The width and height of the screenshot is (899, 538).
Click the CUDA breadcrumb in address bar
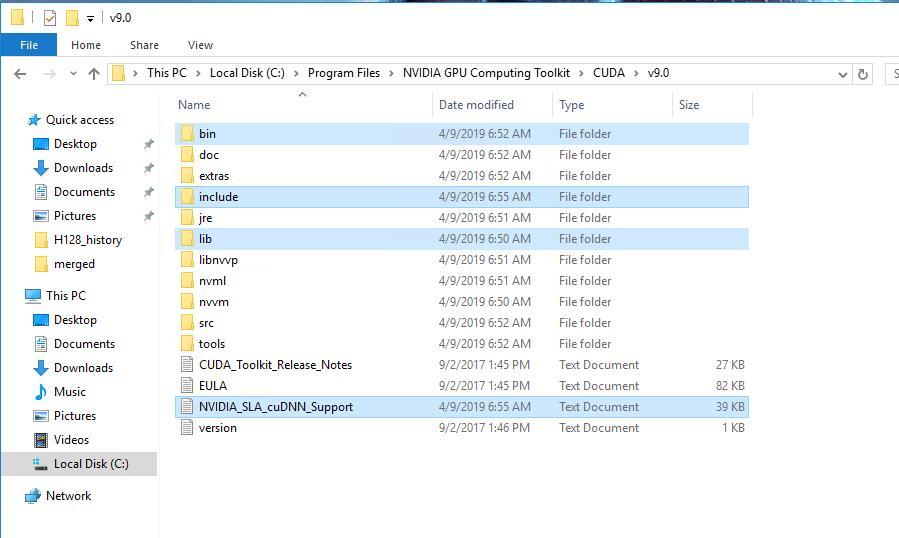(608, 73)
